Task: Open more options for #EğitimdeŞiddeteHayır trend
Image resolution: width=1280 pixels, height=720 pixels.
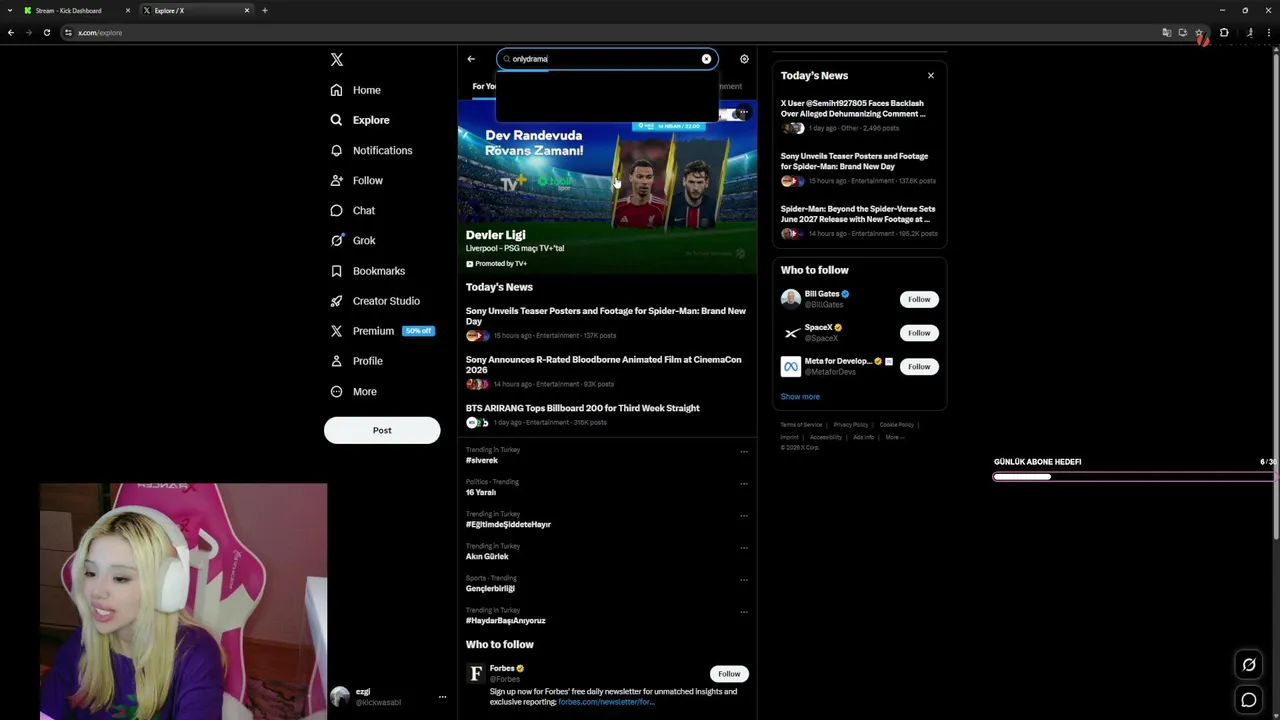Action: tap(744, 516)
